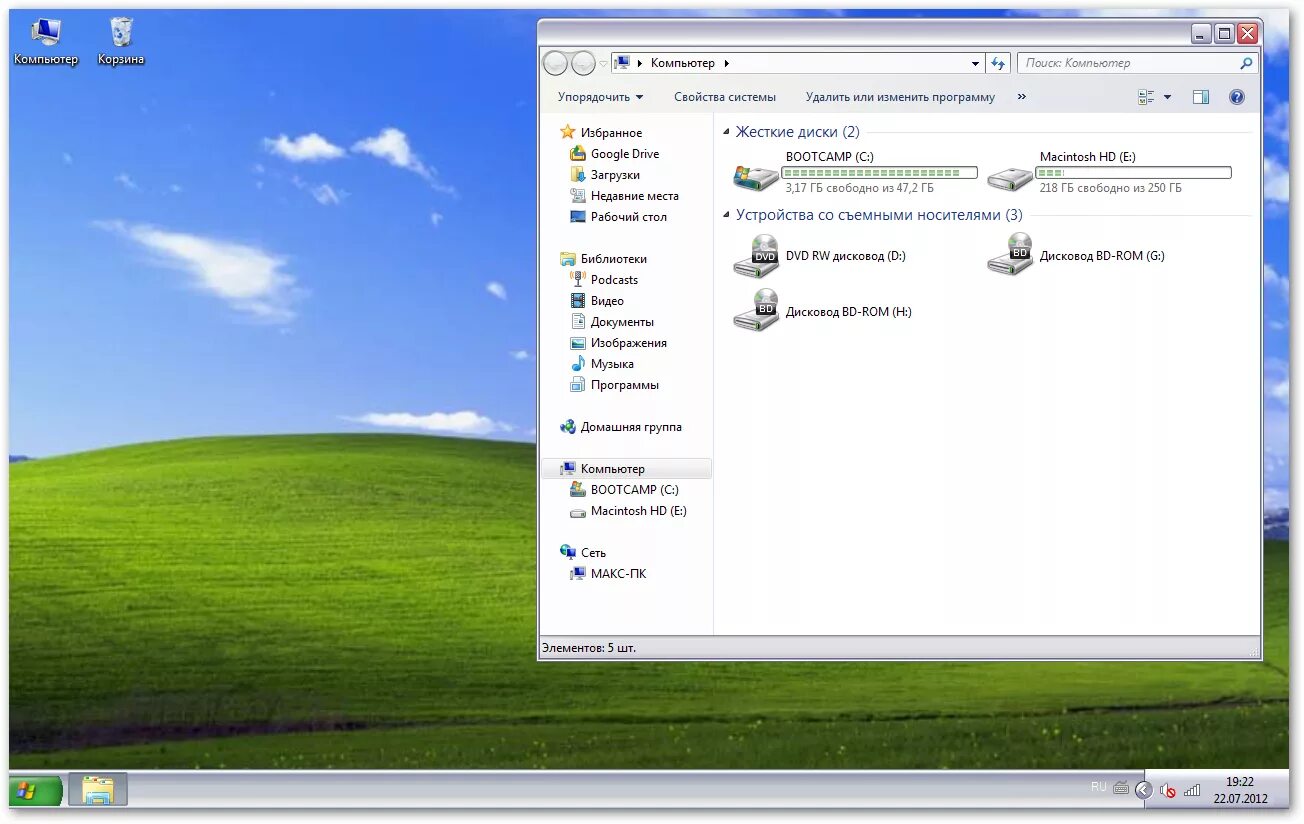The width and height of the screenshot is (1304, 824).
Task: Open the Изображения library
Action: [x=618, y=343]
